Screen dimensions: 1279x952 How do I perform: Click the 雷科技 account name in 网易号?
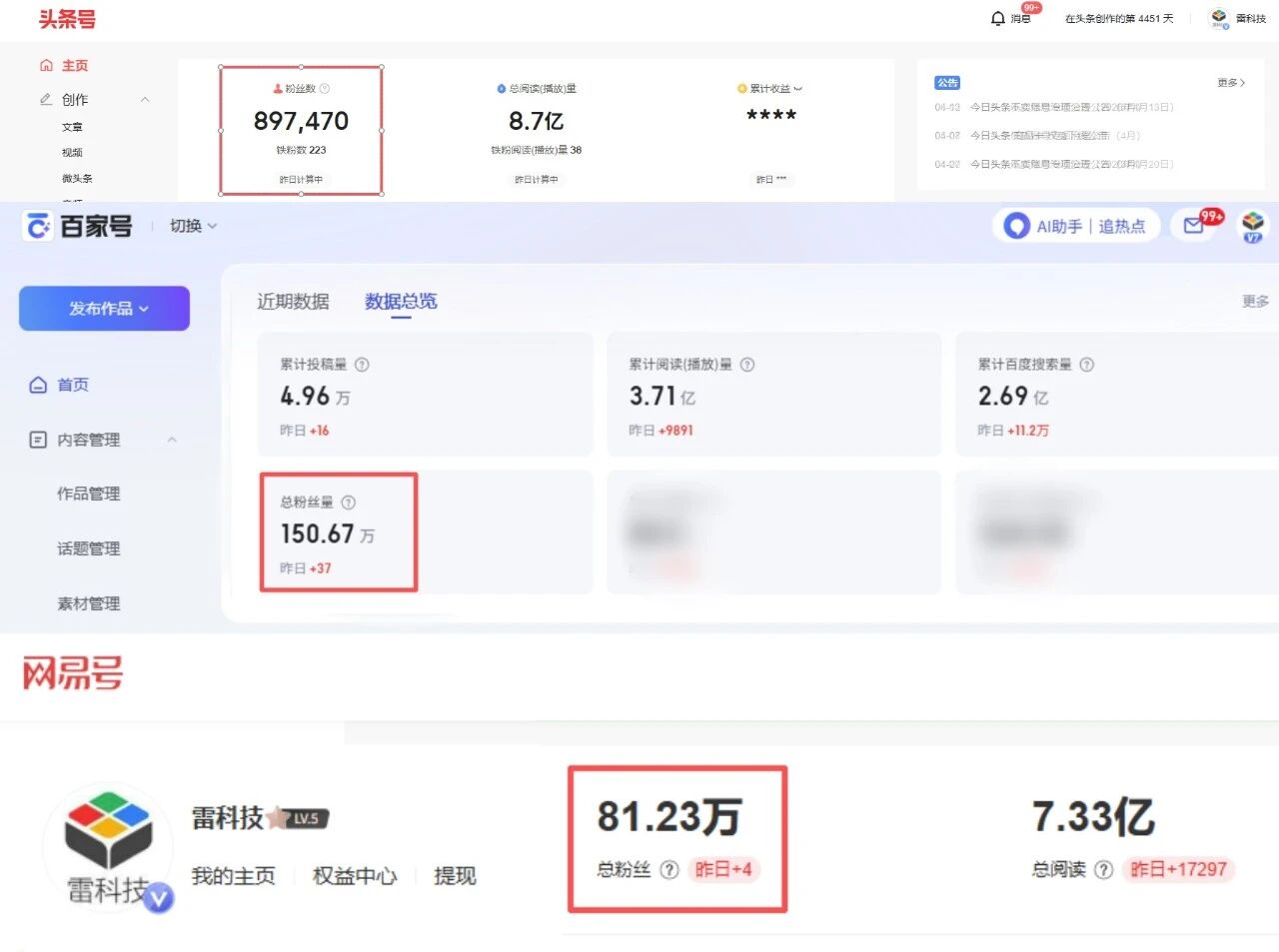pos(228,818)
